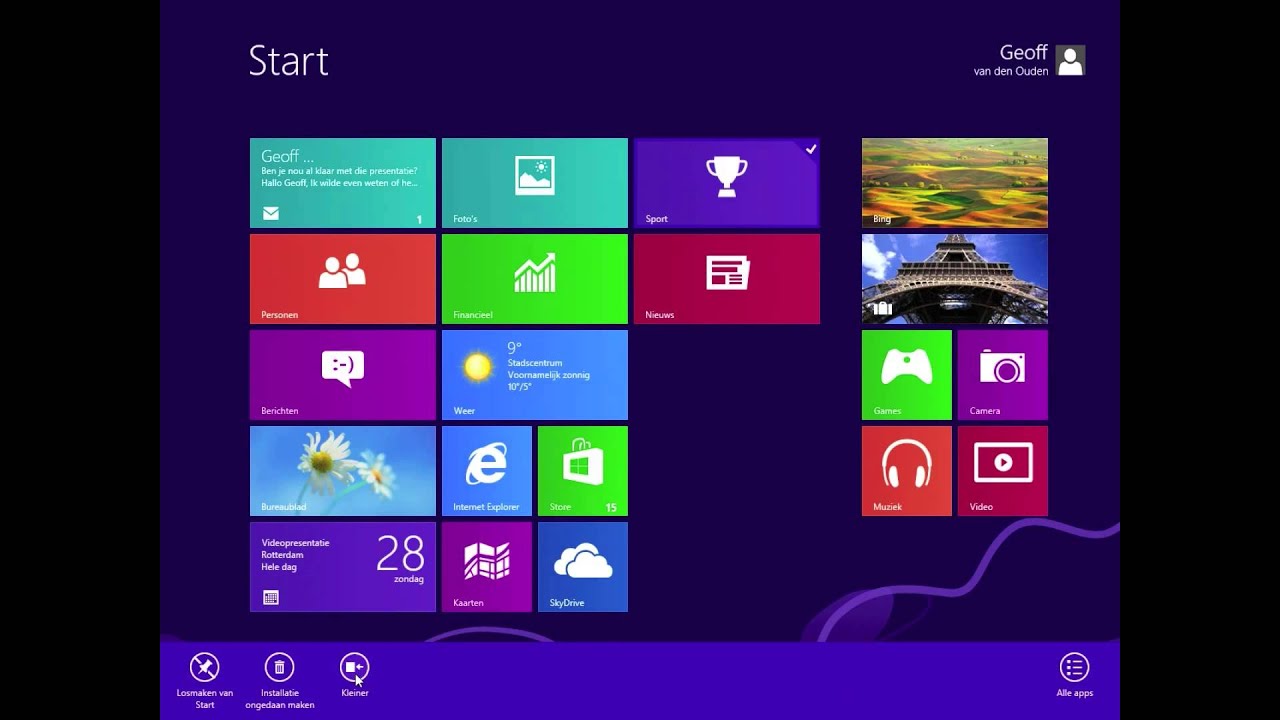Open the Weer weather tile

(x=534, y=375)
